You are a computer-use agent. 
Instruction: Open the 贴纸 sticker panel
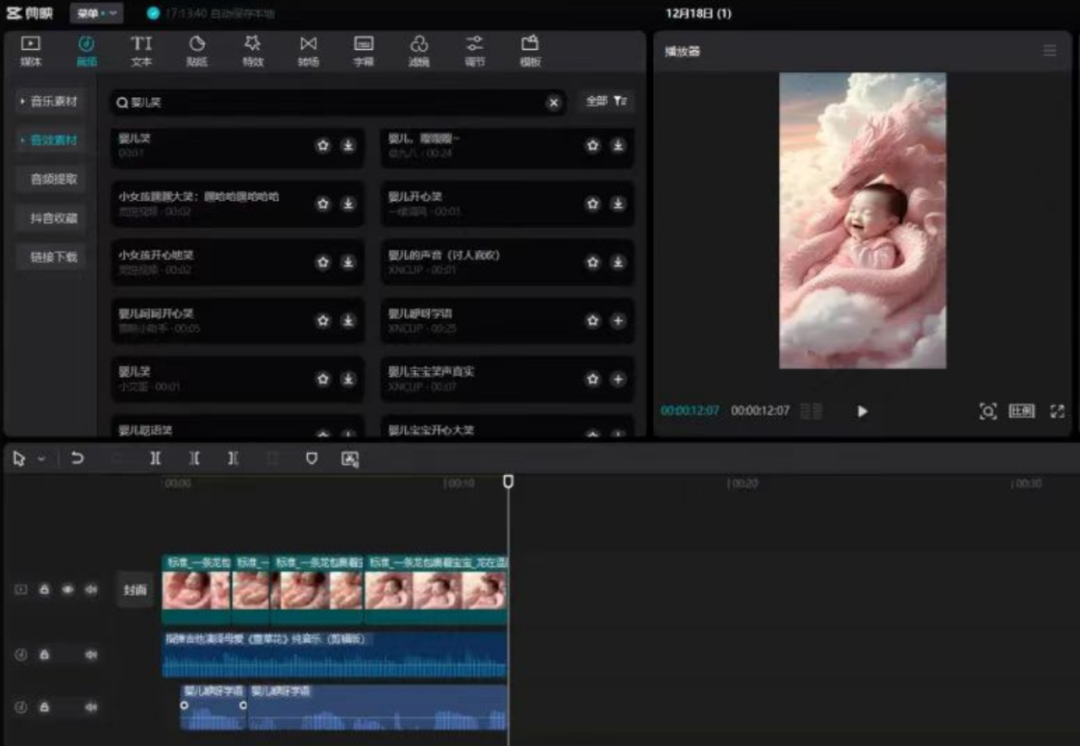pos(197,50)
